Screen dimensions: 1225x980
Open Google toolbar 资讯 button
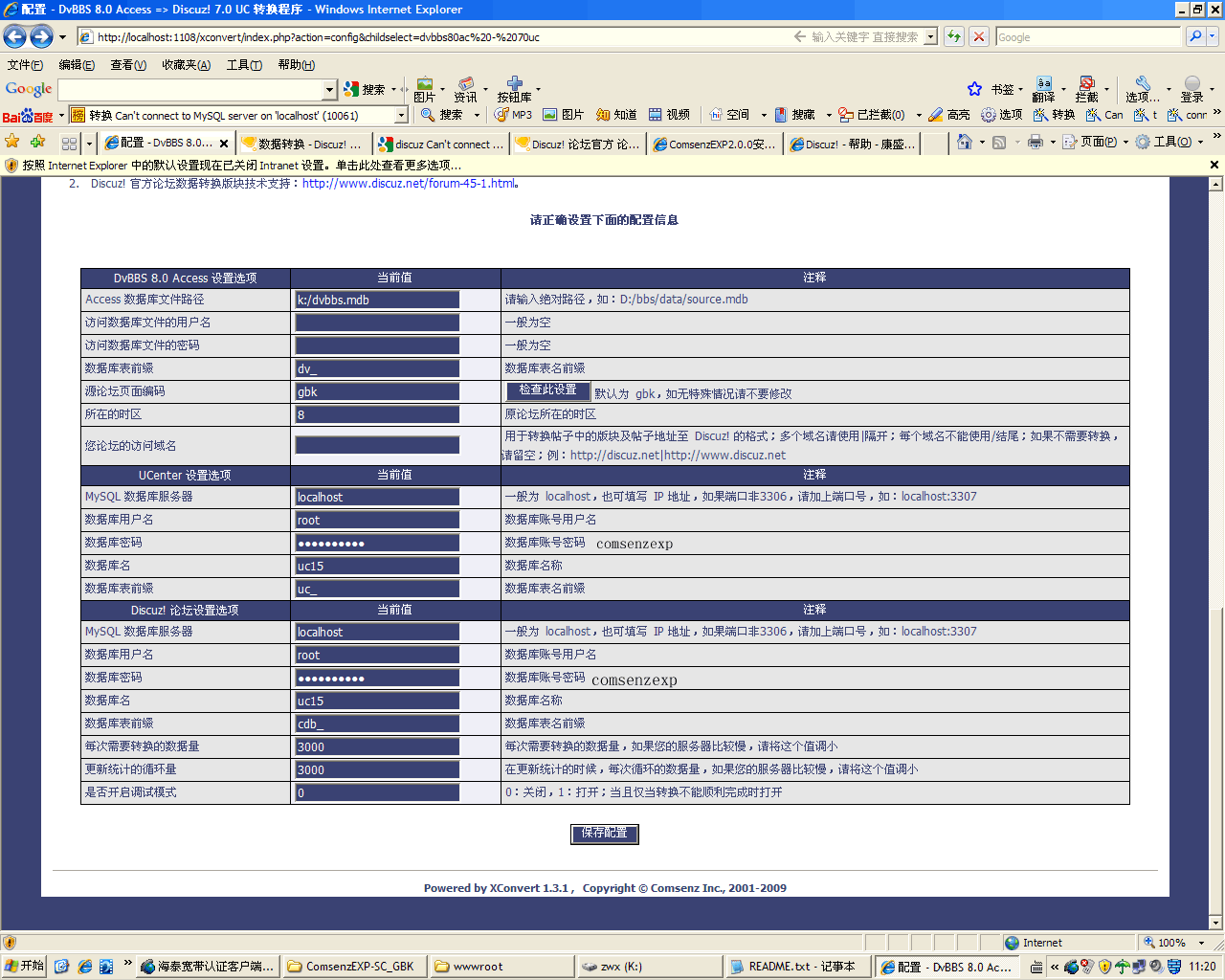coord(465,89)
